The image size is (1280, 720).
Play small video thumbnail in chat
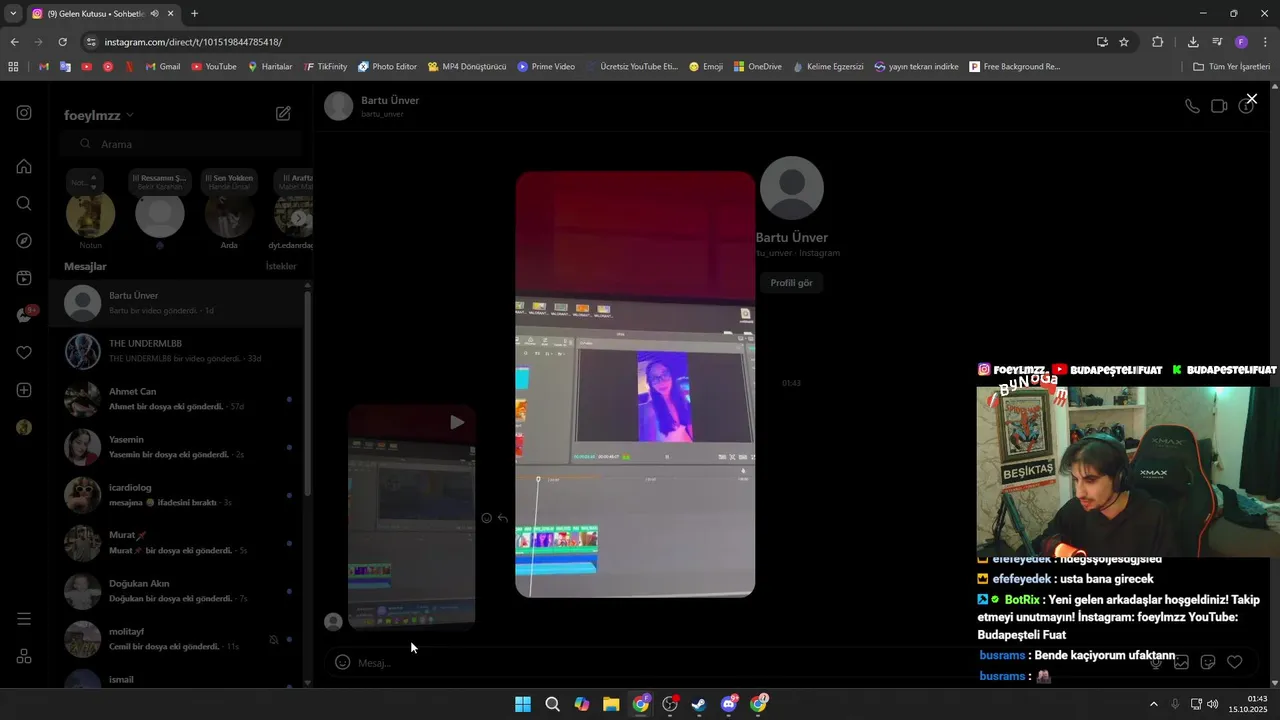pyautogui.click(x=411, y=517)
